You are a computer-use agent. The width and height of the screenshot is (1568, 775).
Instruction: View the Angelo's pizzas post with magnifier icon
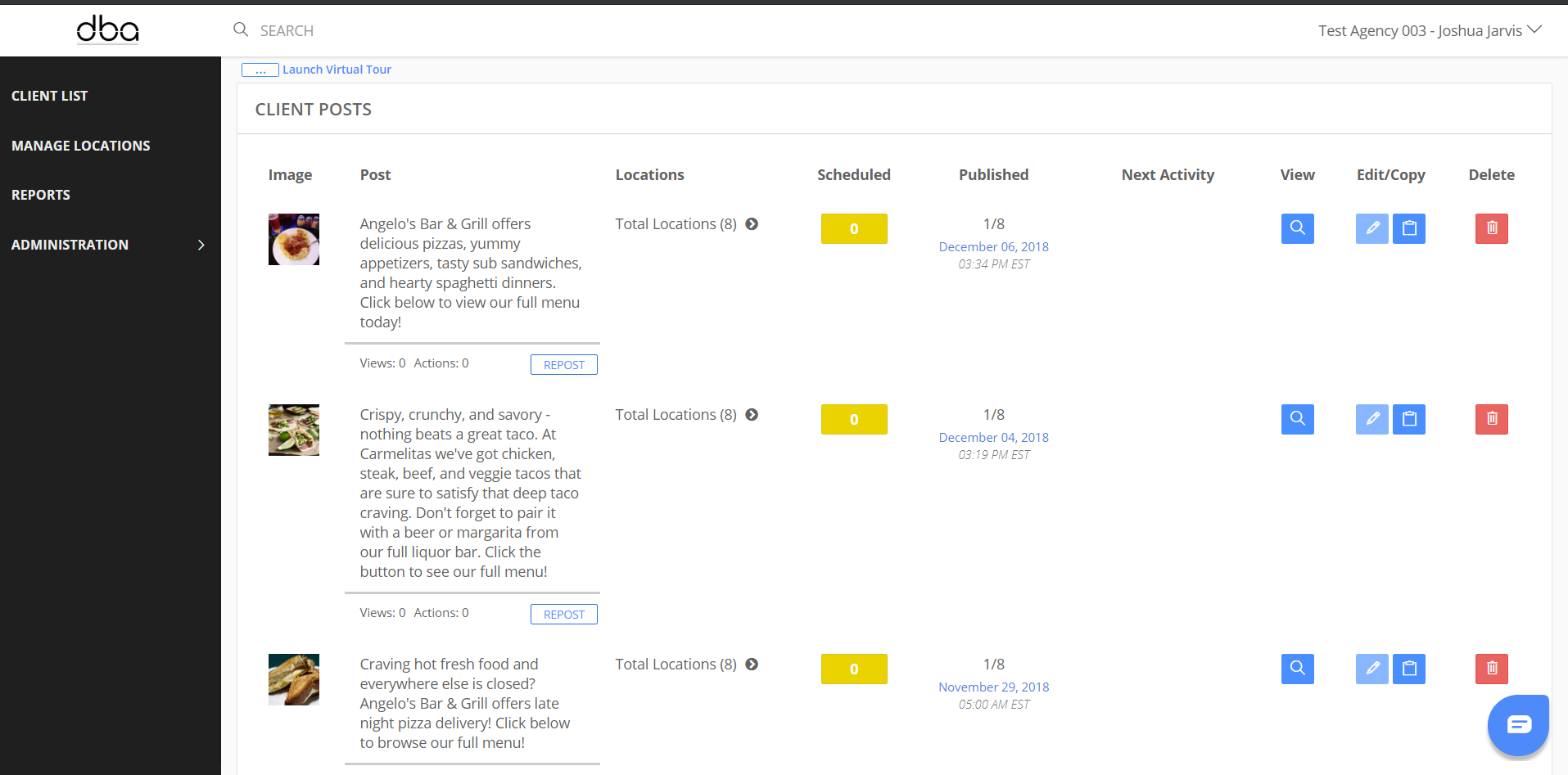[1297, 228]
